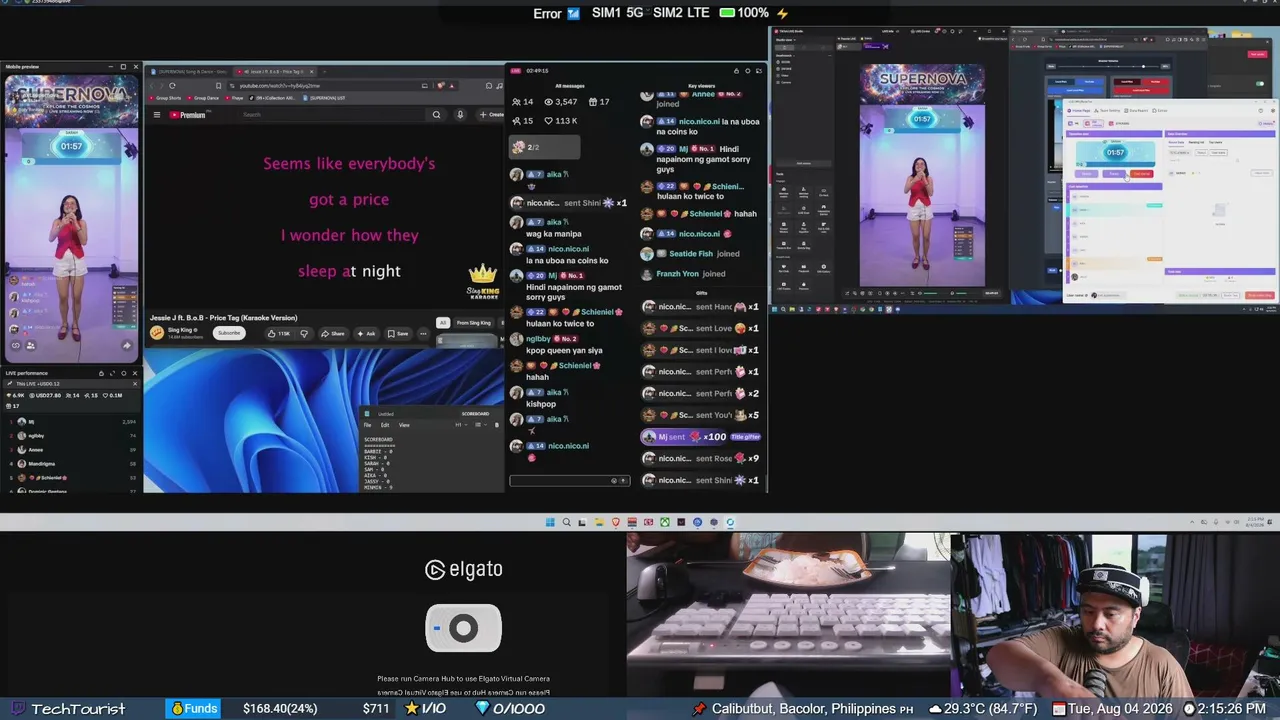Image resolution: width=1280 pixels, height=720 pixels.
Task: Open the Sing King channel name
Action: 182,329
